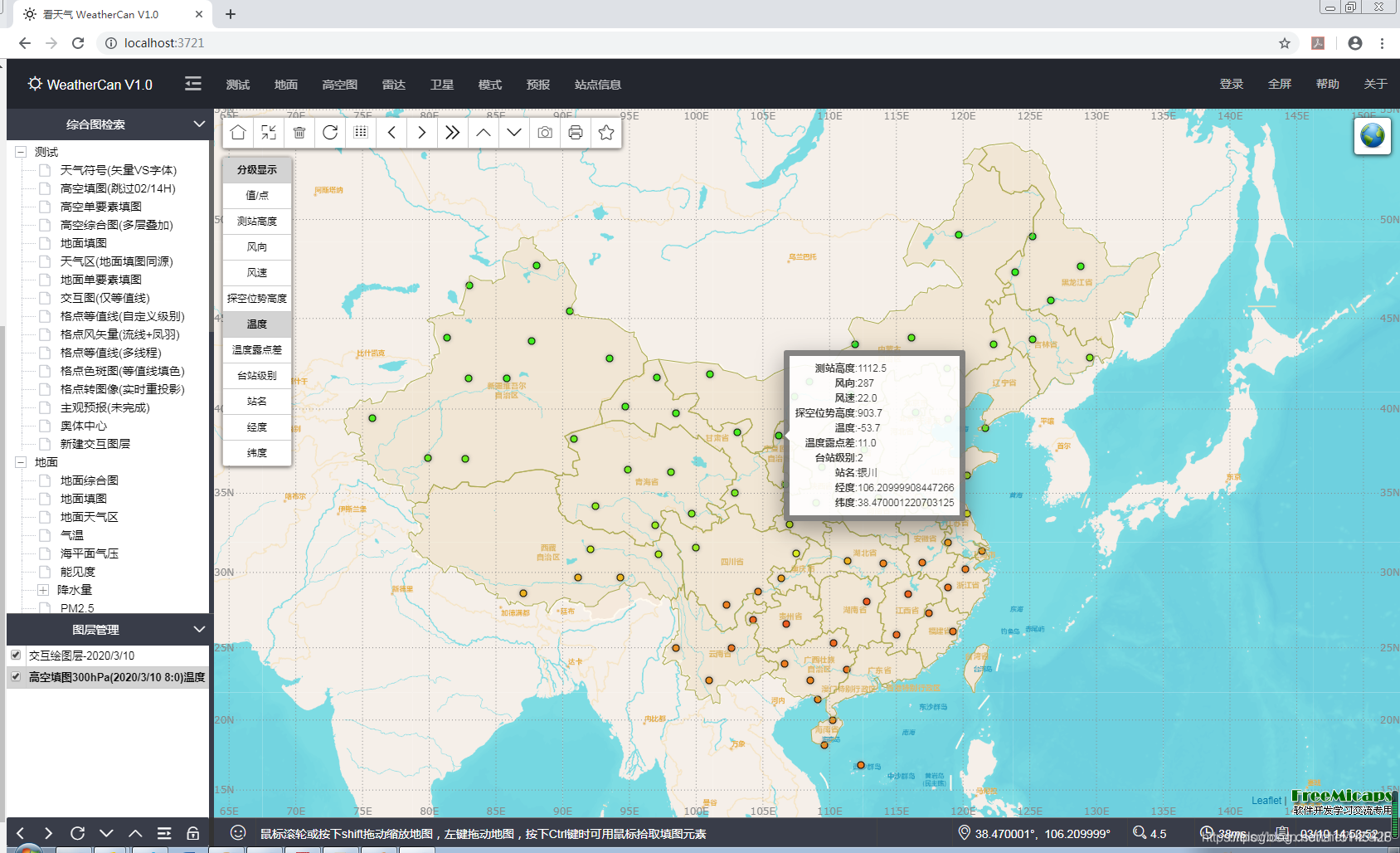Image resolution: width=1400 pixels, height=853 pixels.
Task: Click bottom panel down chevron icon
Action: pos(106,833)
